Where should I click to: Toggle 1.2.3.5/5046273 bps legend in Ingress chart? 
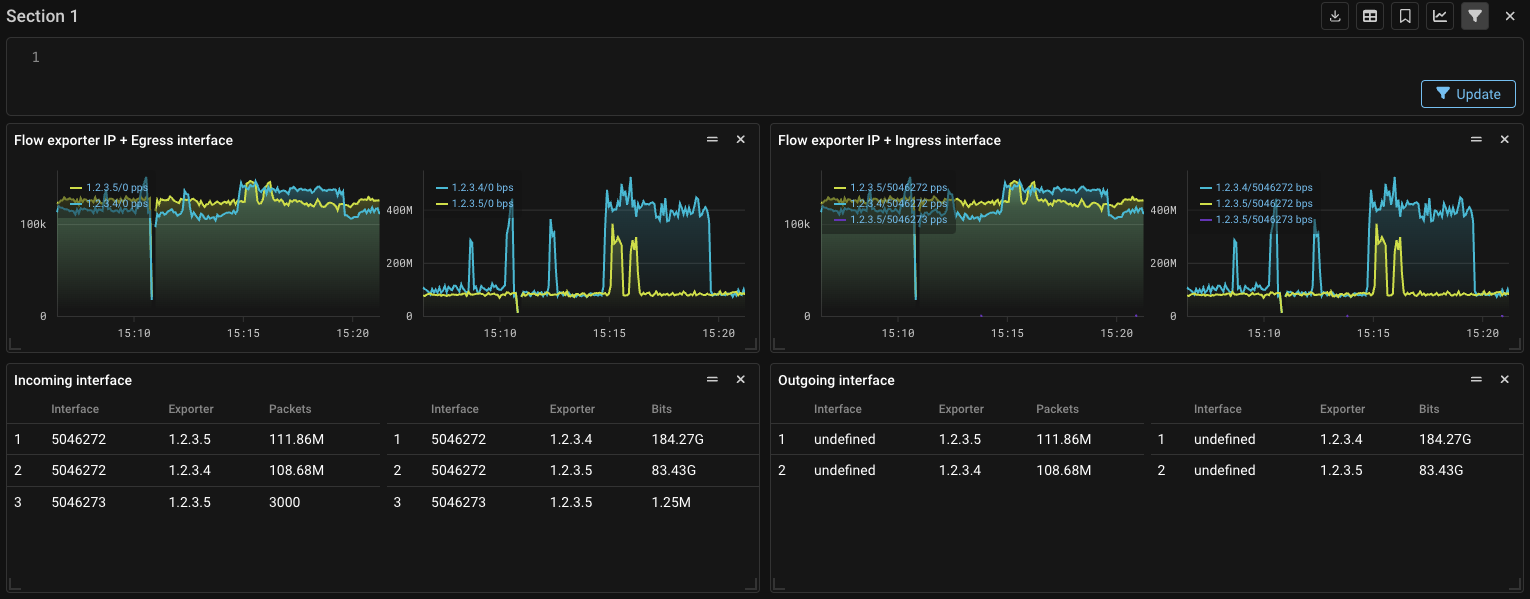(1263, 219)
